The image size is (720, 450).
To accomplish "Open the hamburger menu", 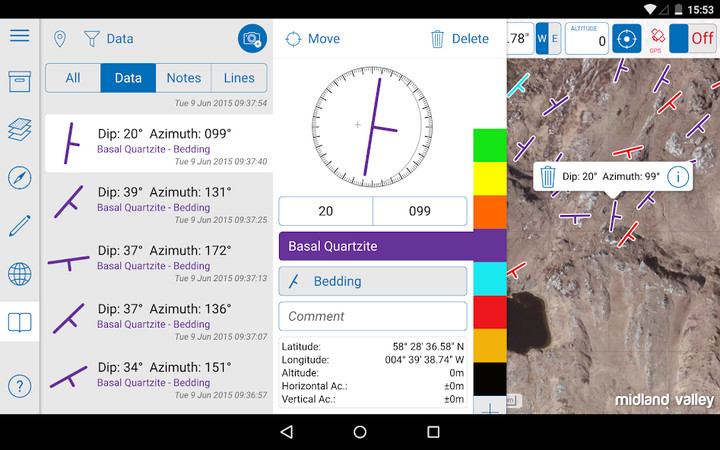I will 19,36.
